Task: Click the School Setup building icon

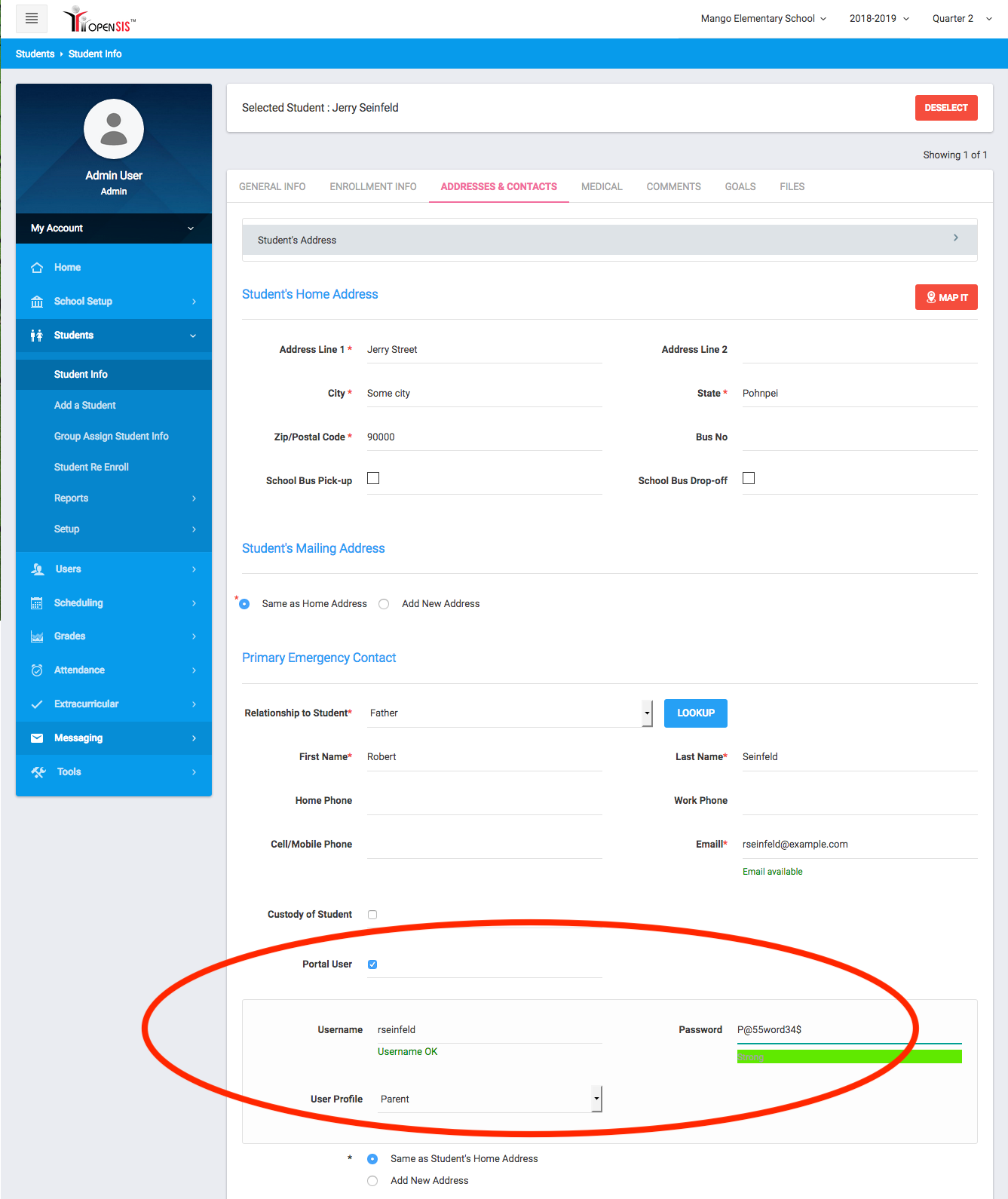Action: (37, 302)
